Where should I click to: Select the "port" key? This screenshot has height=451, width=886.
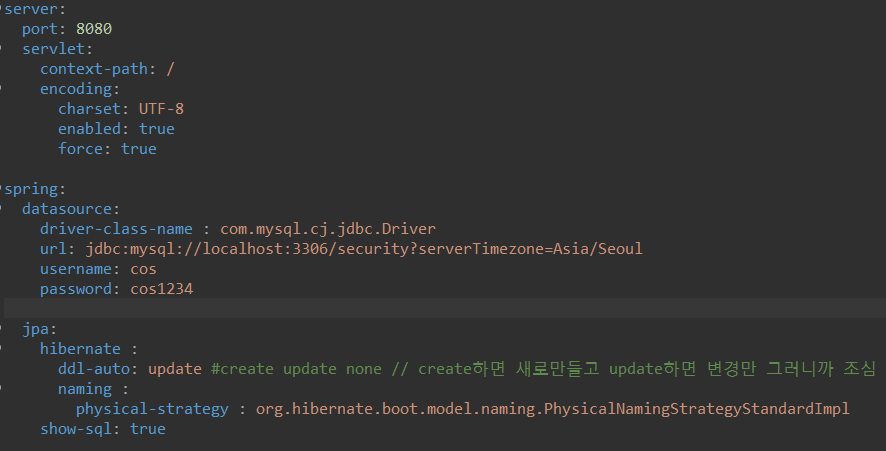point(40,29)
